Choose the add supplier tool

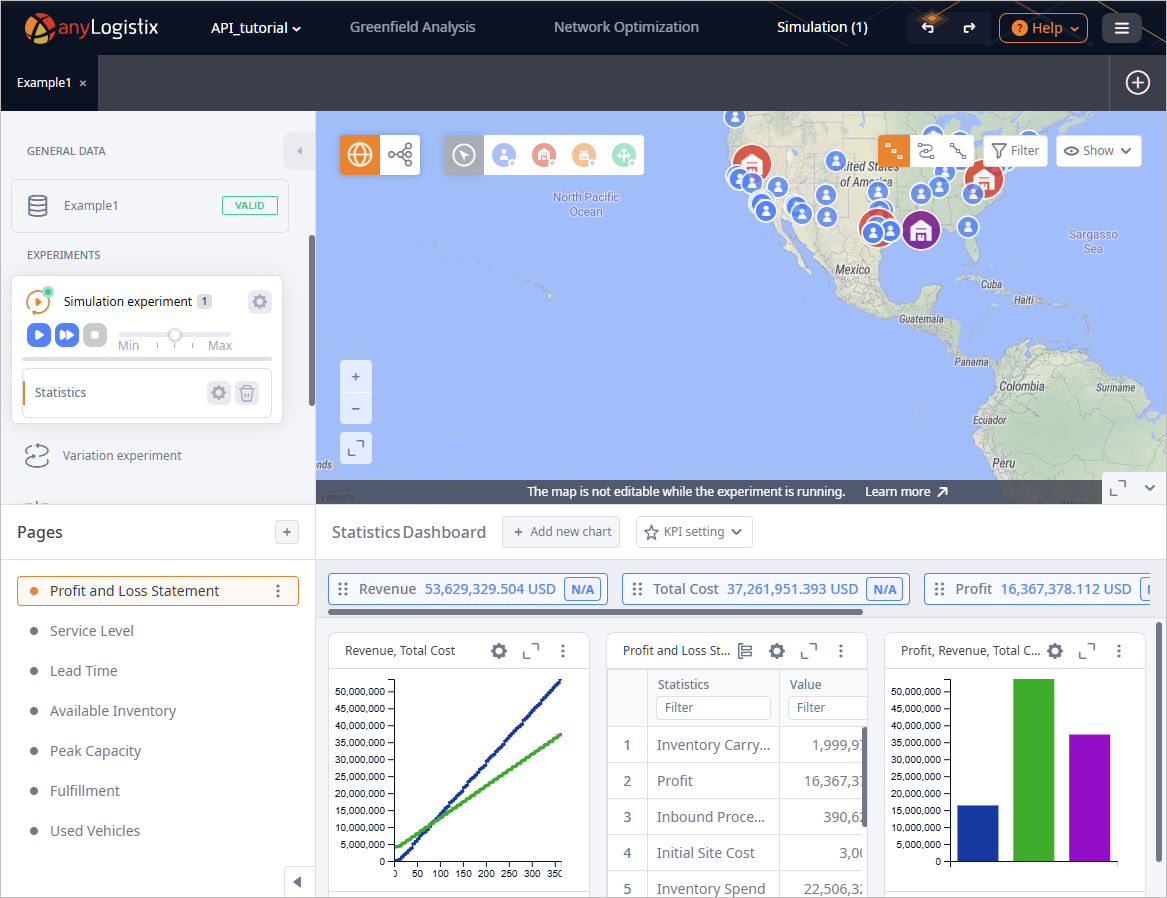[x=624, y=155]
